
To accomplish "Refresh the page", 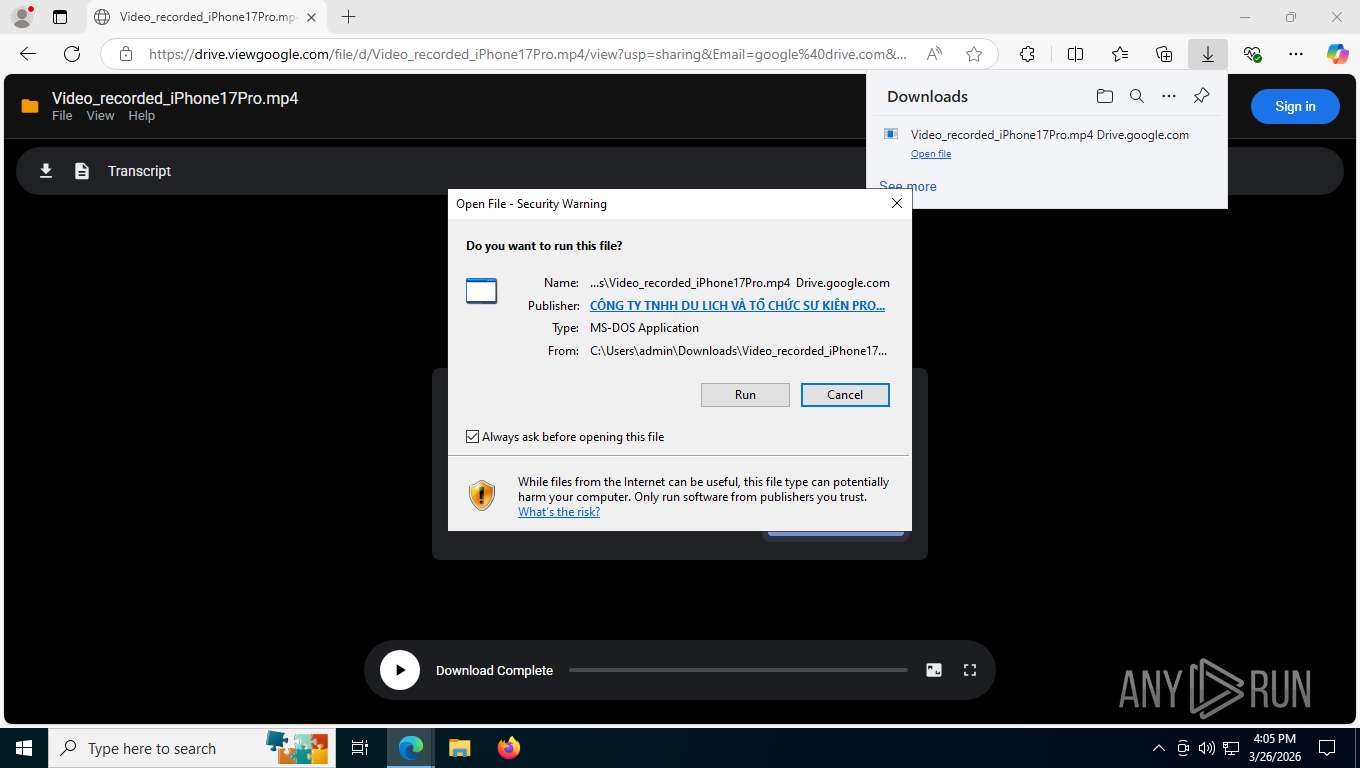I will coord(72,54).
